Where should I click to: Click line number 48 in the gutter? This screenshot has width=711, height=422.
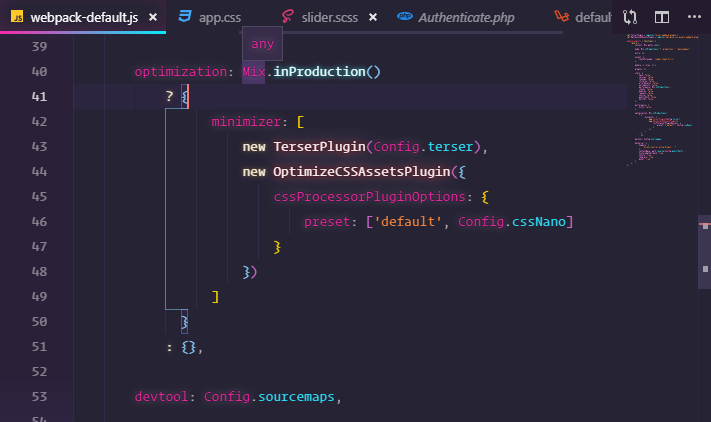point(39,272)
